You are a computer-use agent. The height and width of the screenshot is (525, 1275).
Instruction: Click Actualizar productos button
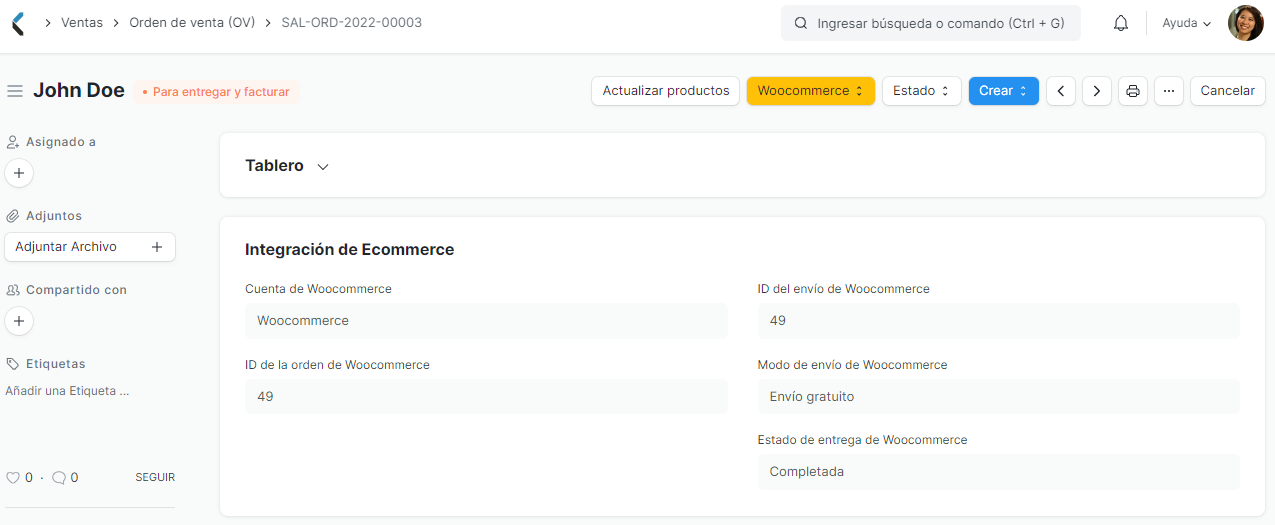pos(666,91)
